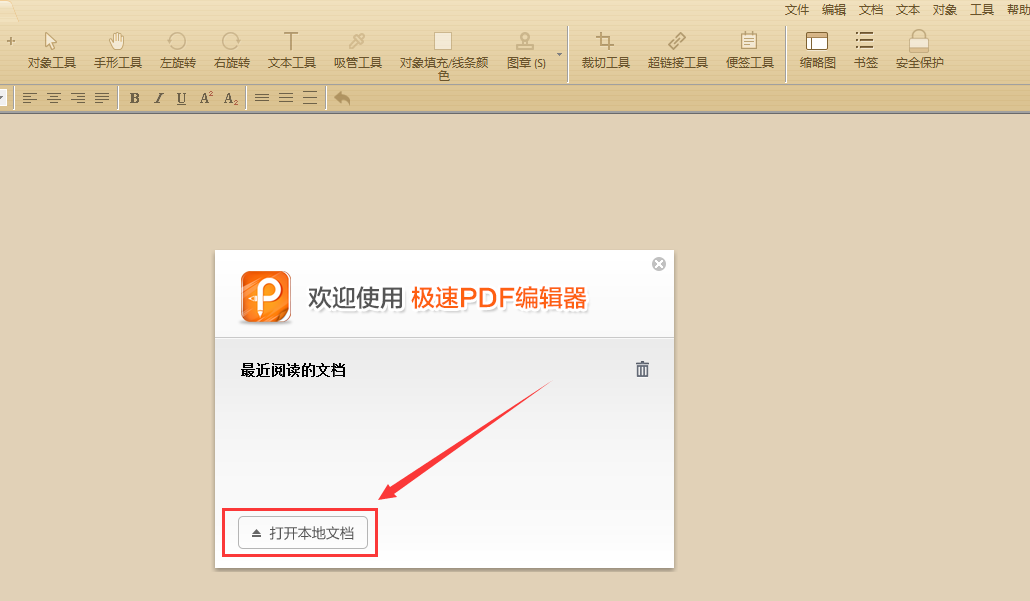Rotate page right with 右旋转
Image resolution: width=1030 pixels, height=601 pixels.
coord(231,51)
